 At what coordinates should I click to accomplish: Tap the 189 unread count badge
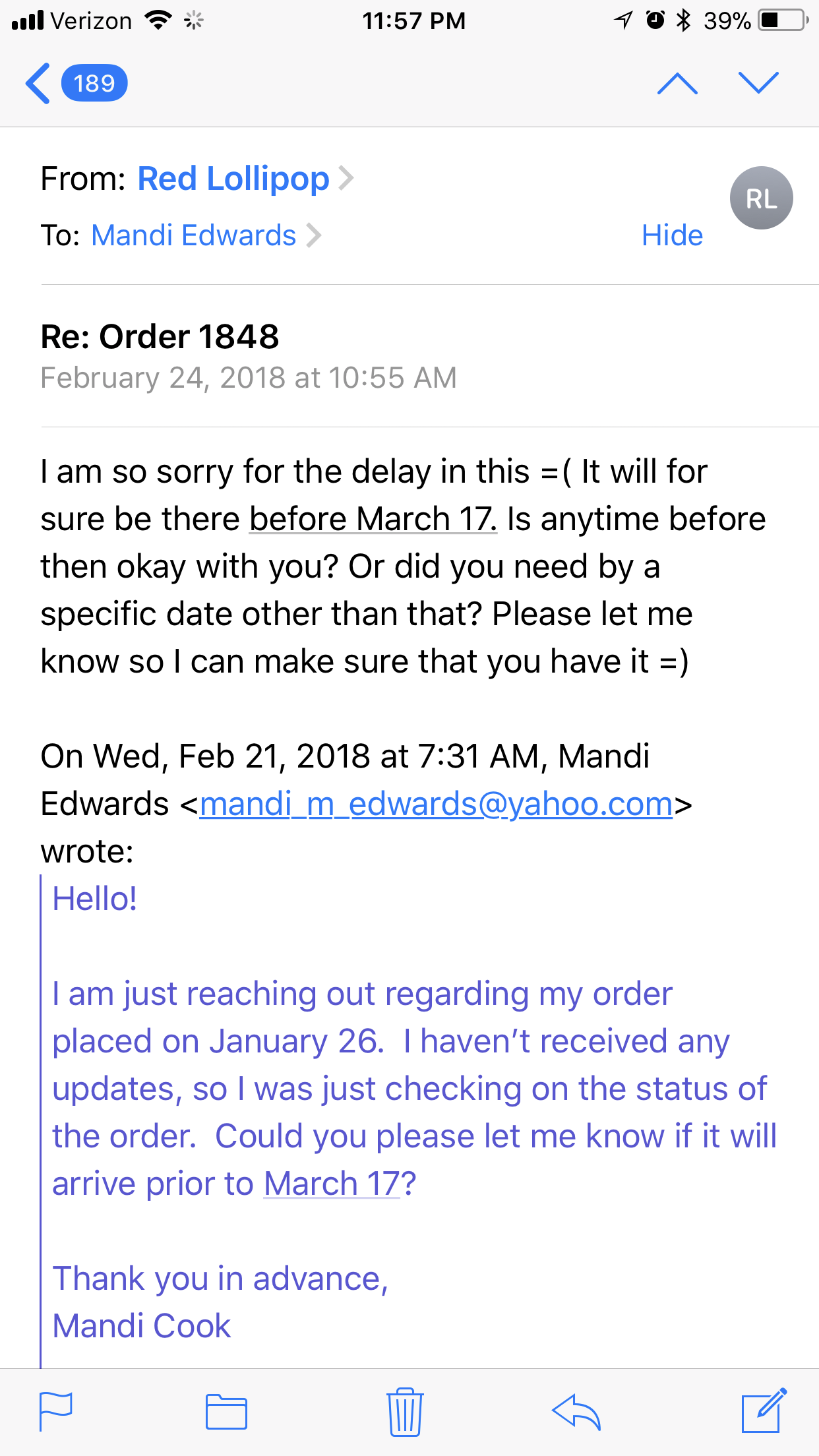click(x=94, y=83)
